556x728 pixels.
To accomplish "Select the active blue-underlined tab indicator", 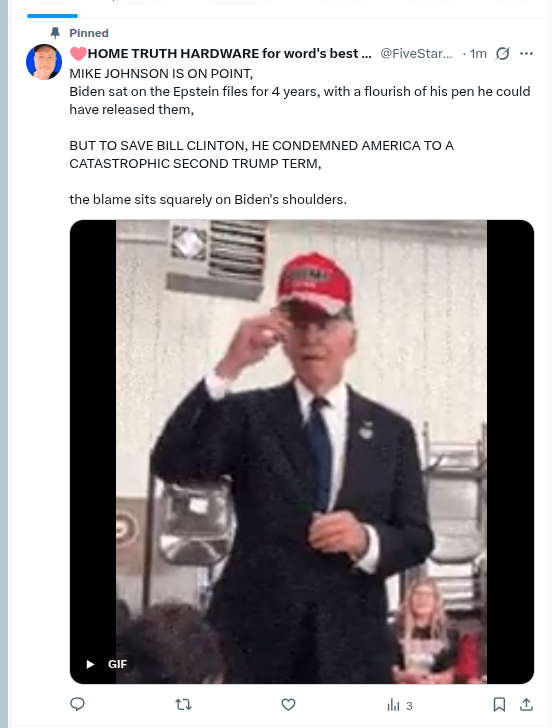I will click(x=52, y=16).
